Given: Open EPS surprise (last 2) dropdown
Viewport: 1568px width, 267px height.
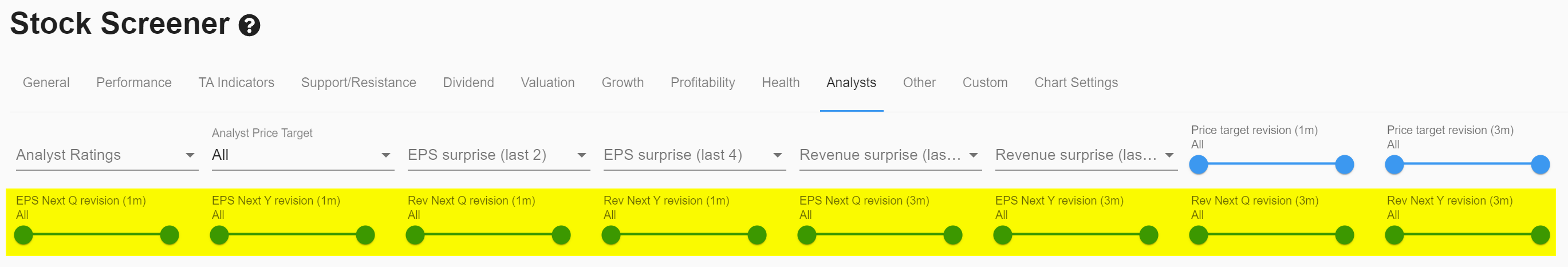Looking at the screenshot, I should point(499,155).
